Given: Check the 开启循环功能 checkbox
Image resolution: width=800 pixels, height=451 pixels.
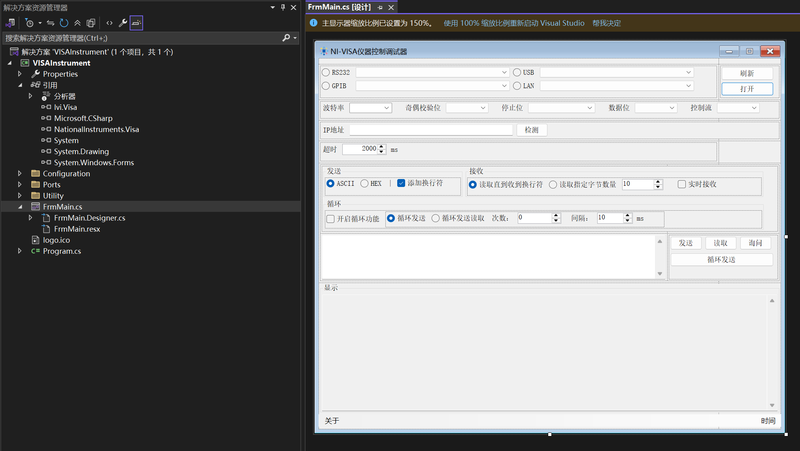Looking at the screenshot, I should 331,219.
